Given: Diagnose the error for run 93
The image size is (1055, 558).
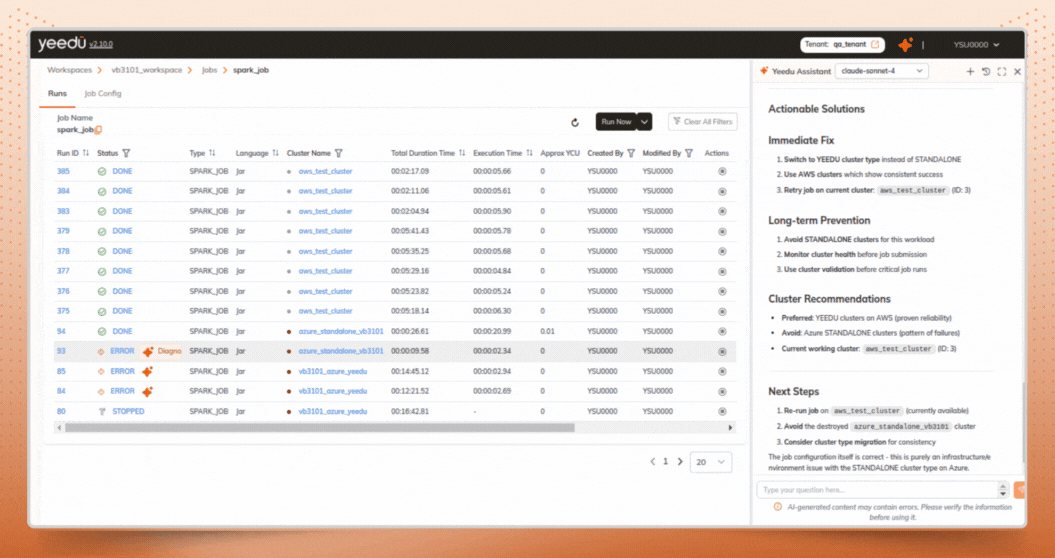Looking at the screenshot, I should [161, 351].
